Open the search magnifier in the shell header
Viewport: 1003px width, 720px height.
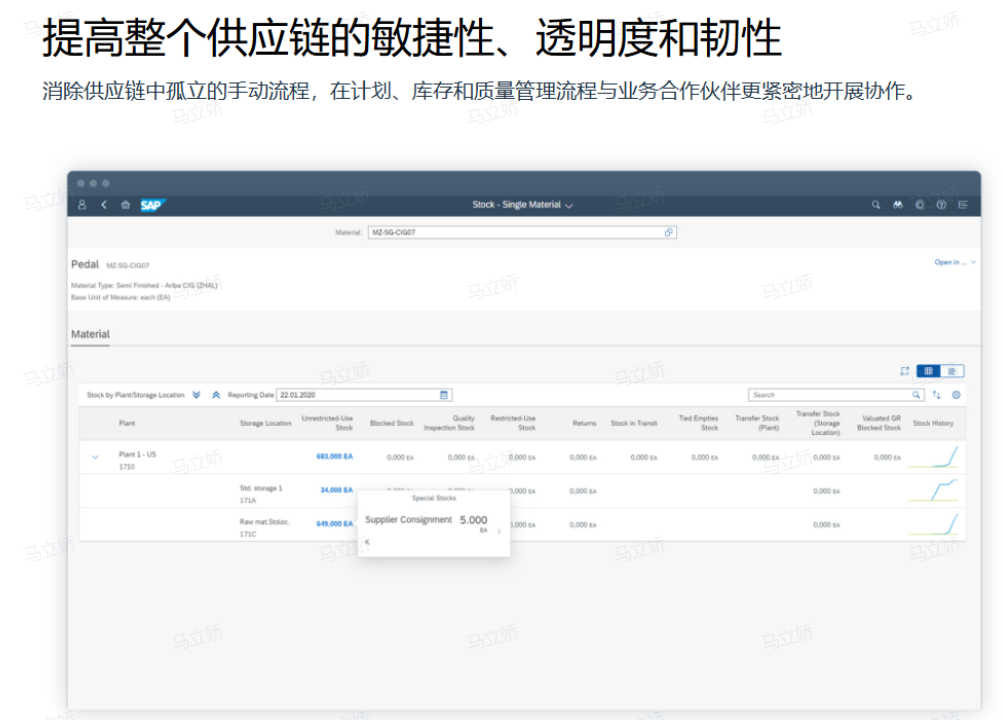(x=876, y=205)
